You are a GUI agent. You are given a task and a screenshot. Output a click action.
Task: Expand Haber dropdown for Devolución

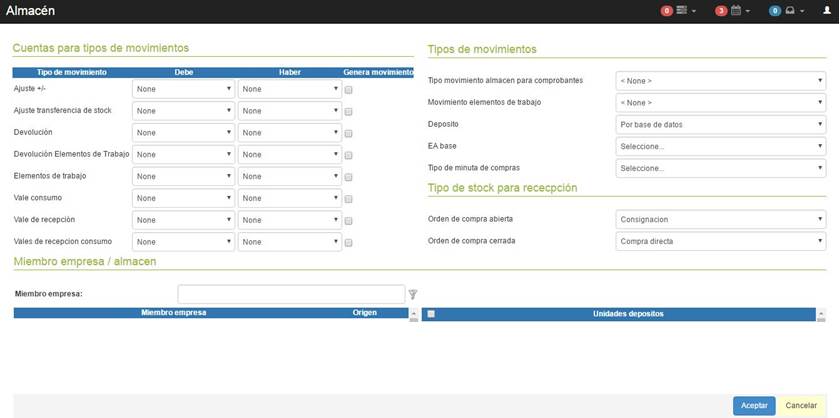[289, 132]
